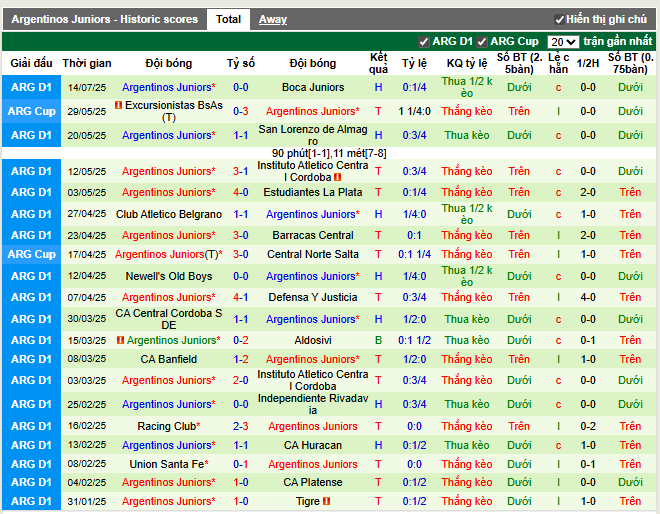The width and height of the screenshot is (660, 514).
Task: Click the Kết quả column header
Action: [x=378, y=63]
